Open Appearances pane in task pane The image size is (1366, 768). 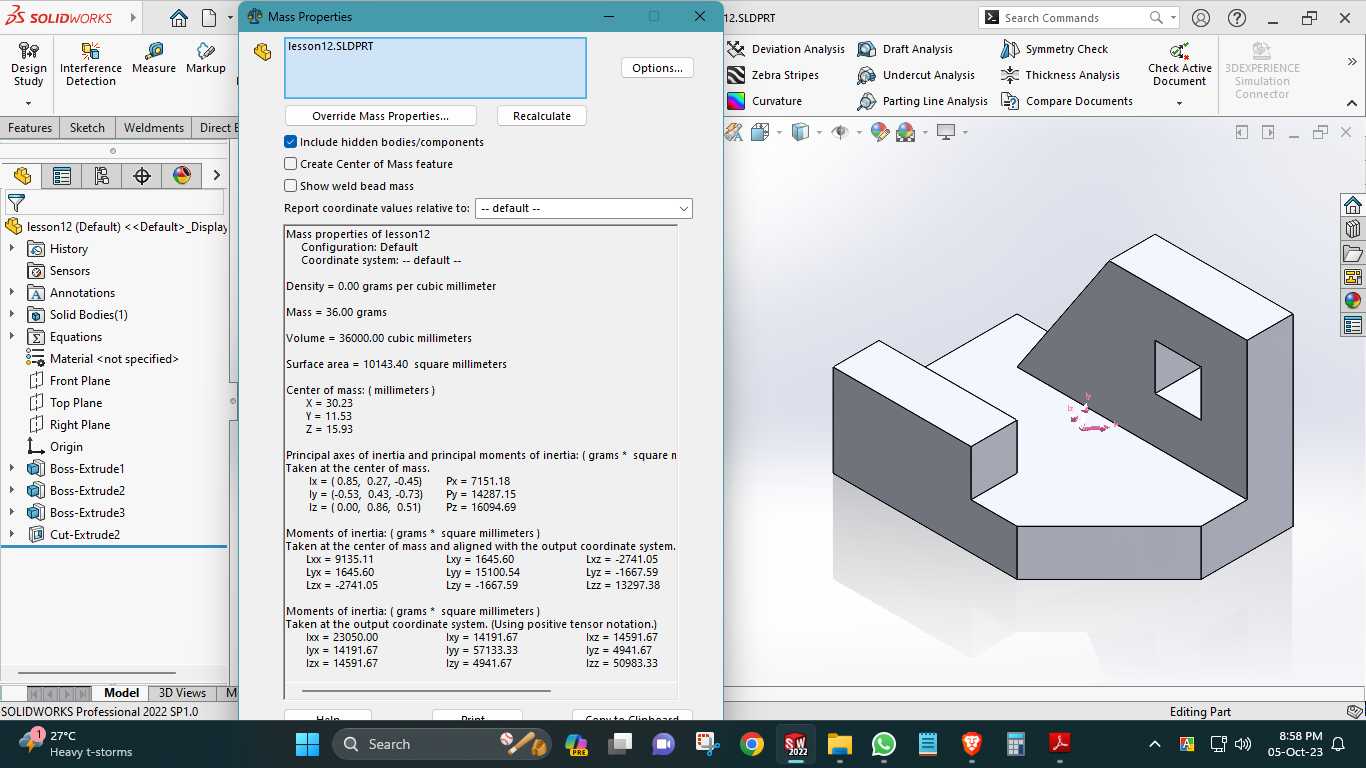pos(1353,301)
